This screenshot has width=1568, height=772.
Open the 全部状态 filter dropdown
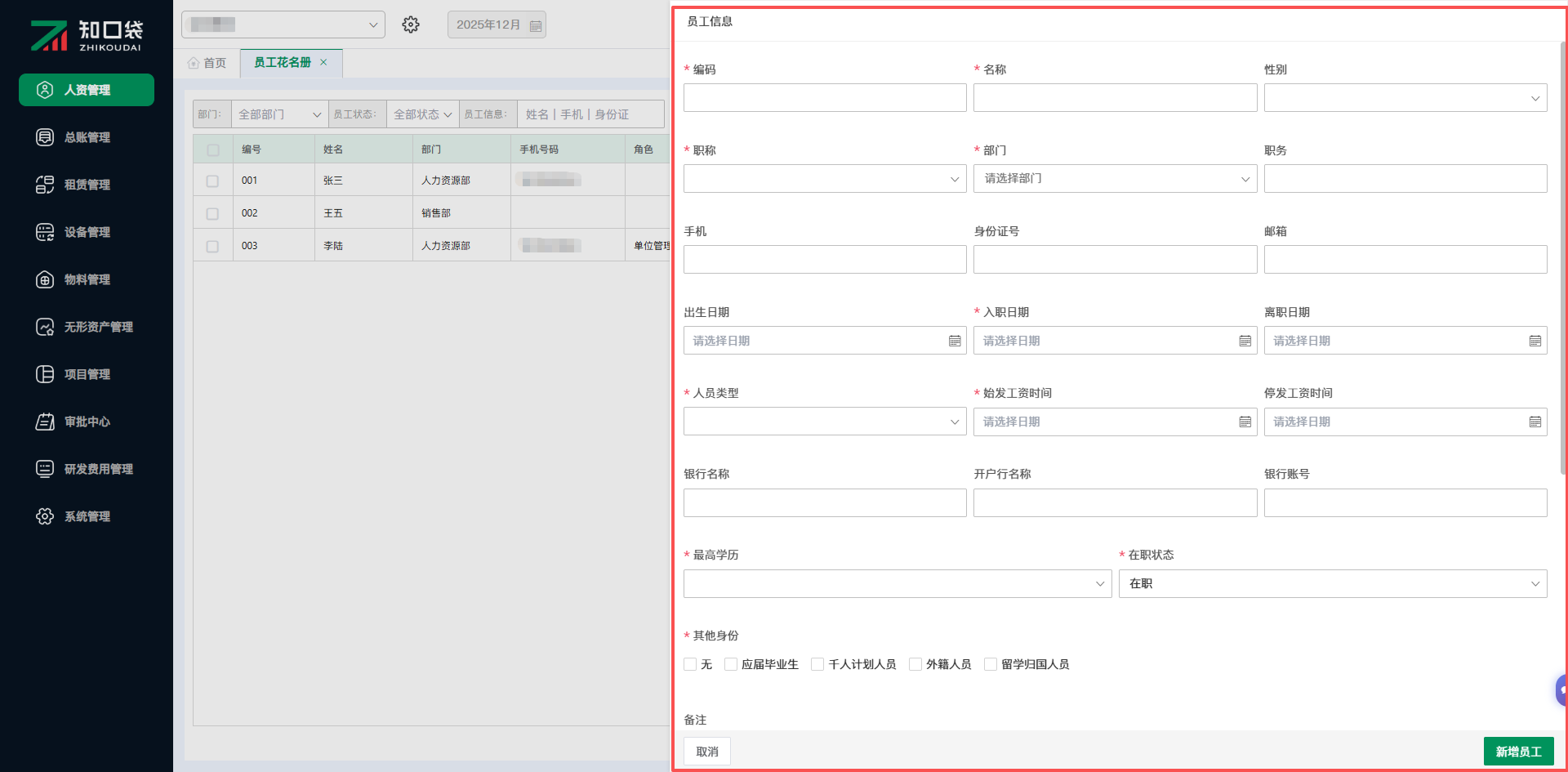point(422,114)
